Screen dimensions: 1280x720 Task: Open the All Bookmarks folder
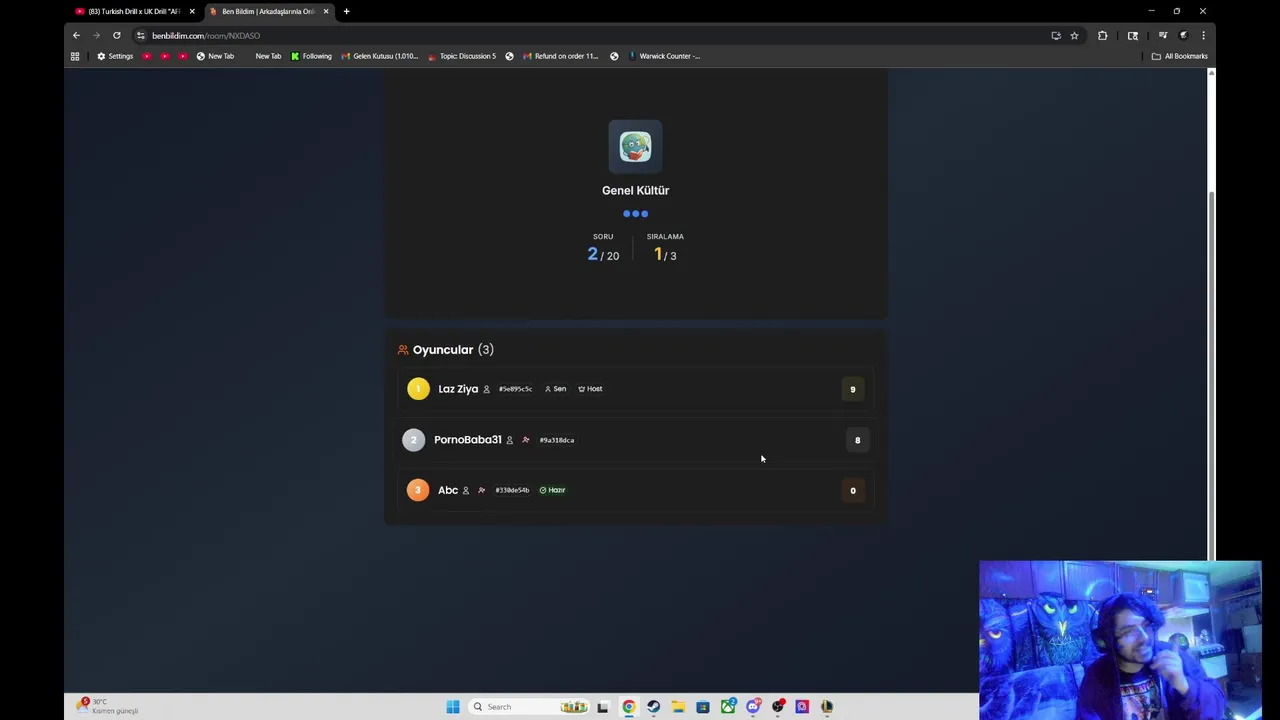(x=1180, y=56)
